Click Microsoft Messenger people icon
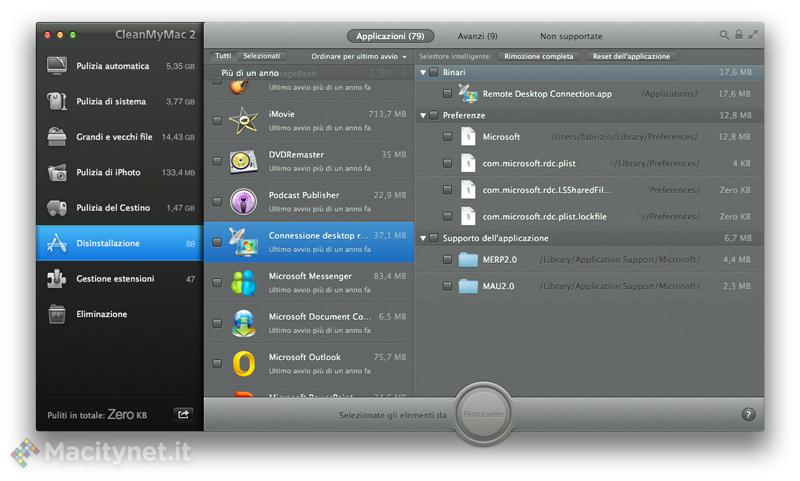The width and height of the screenshot is (800, 481). (x=243, y=283)
